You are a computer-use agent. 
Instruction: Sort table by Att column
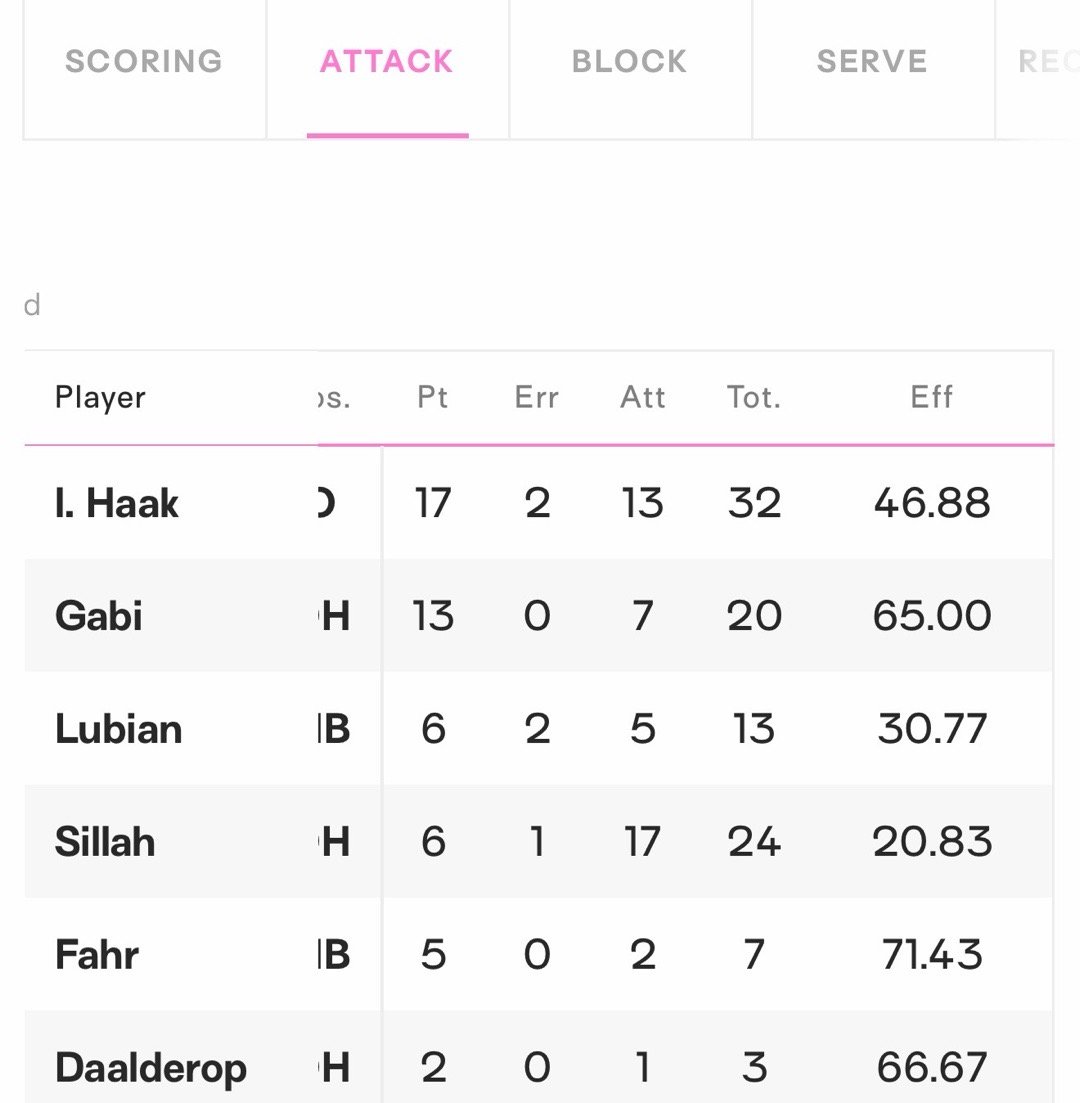point(643,398)
